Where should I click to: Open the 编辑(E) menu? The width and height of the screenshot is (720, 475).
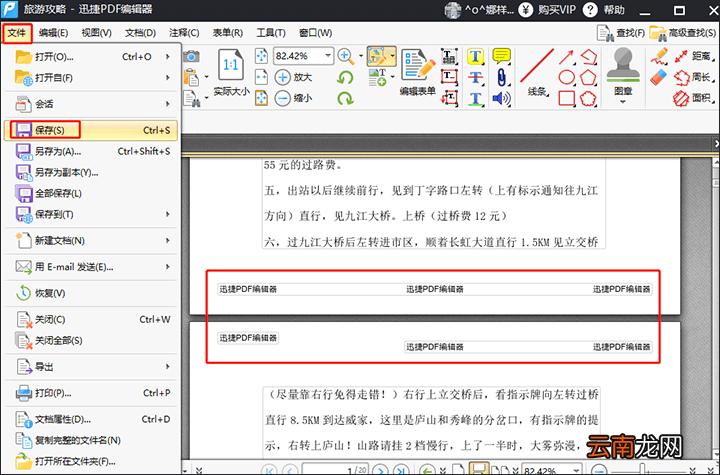53,33
